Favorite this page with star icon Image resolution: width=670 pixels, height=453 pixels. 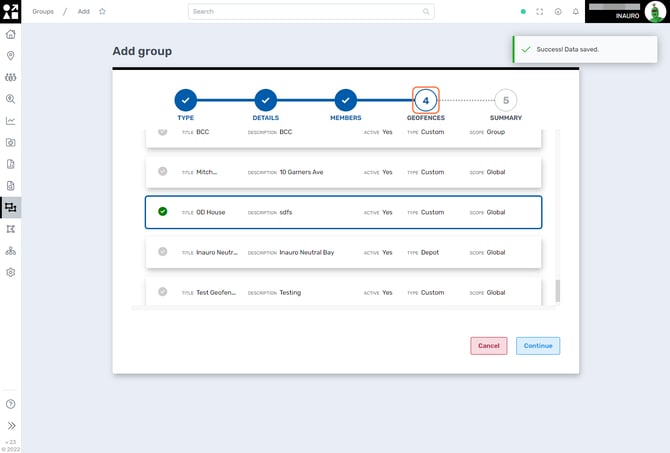point(102,12)
